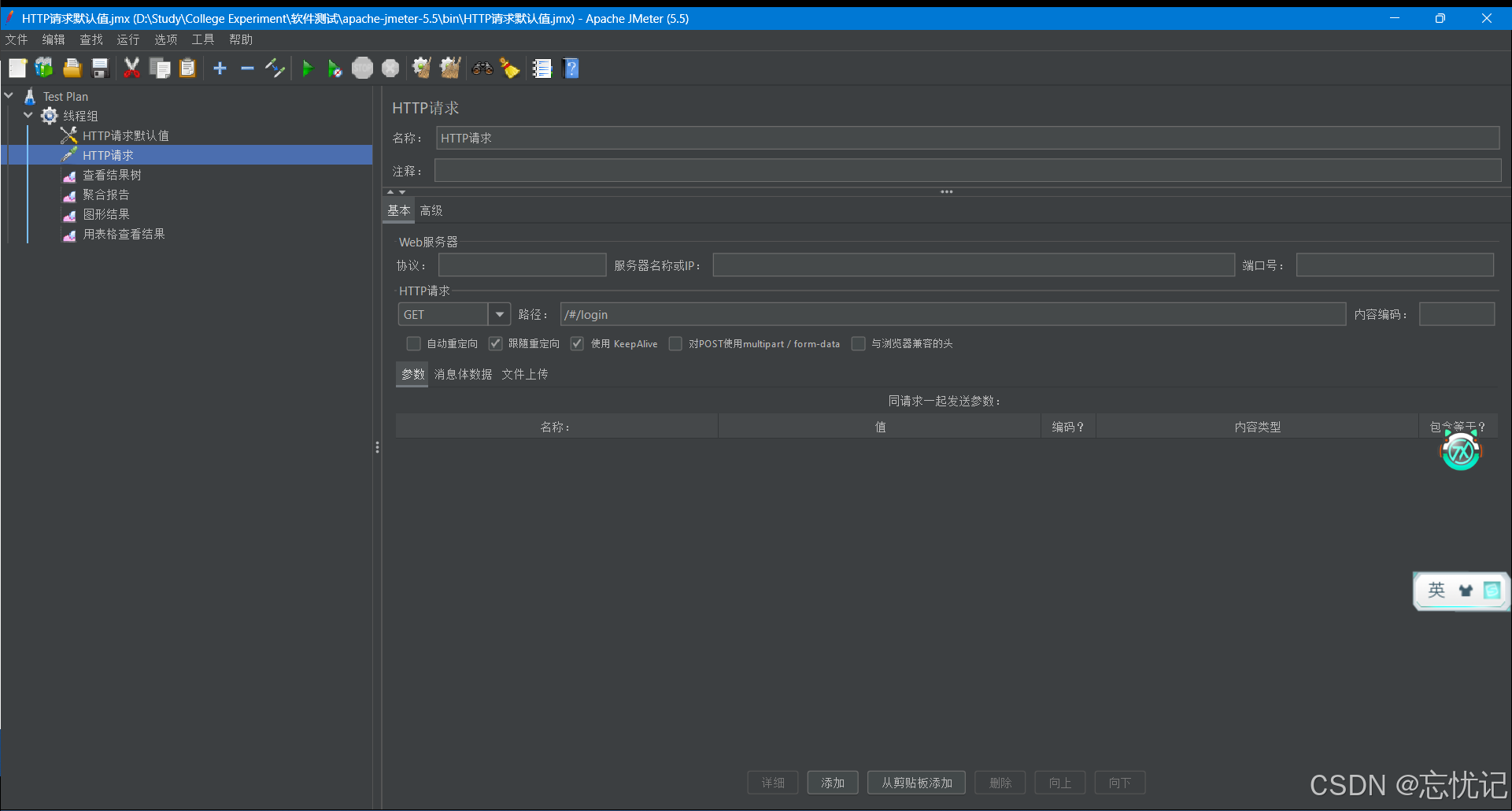The height and width of the screenshot is (811, 1512).
Task: Enable 自动重定向 checkbox
Action: pyautogui.click(x=413, y=343)
